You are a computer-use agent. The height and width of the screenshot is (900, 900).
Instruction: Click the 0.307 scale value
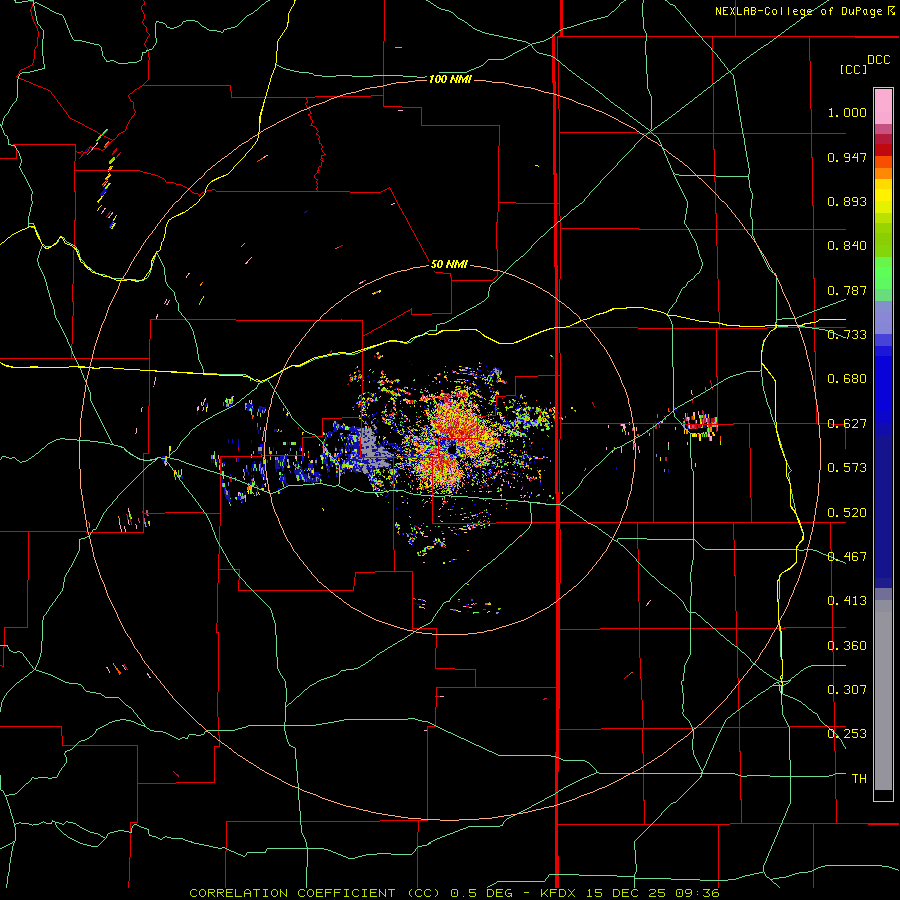pos(847,690)
